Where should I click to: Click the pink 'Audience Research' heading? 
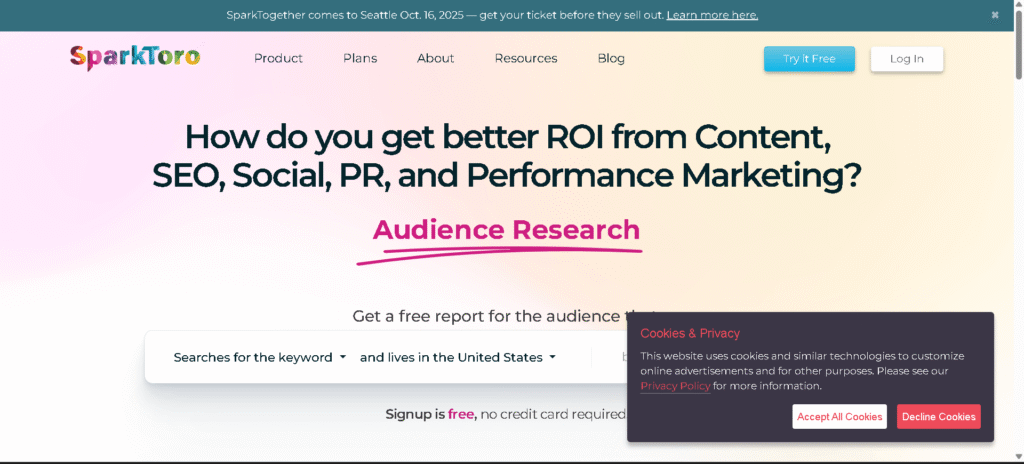(506, 230)
